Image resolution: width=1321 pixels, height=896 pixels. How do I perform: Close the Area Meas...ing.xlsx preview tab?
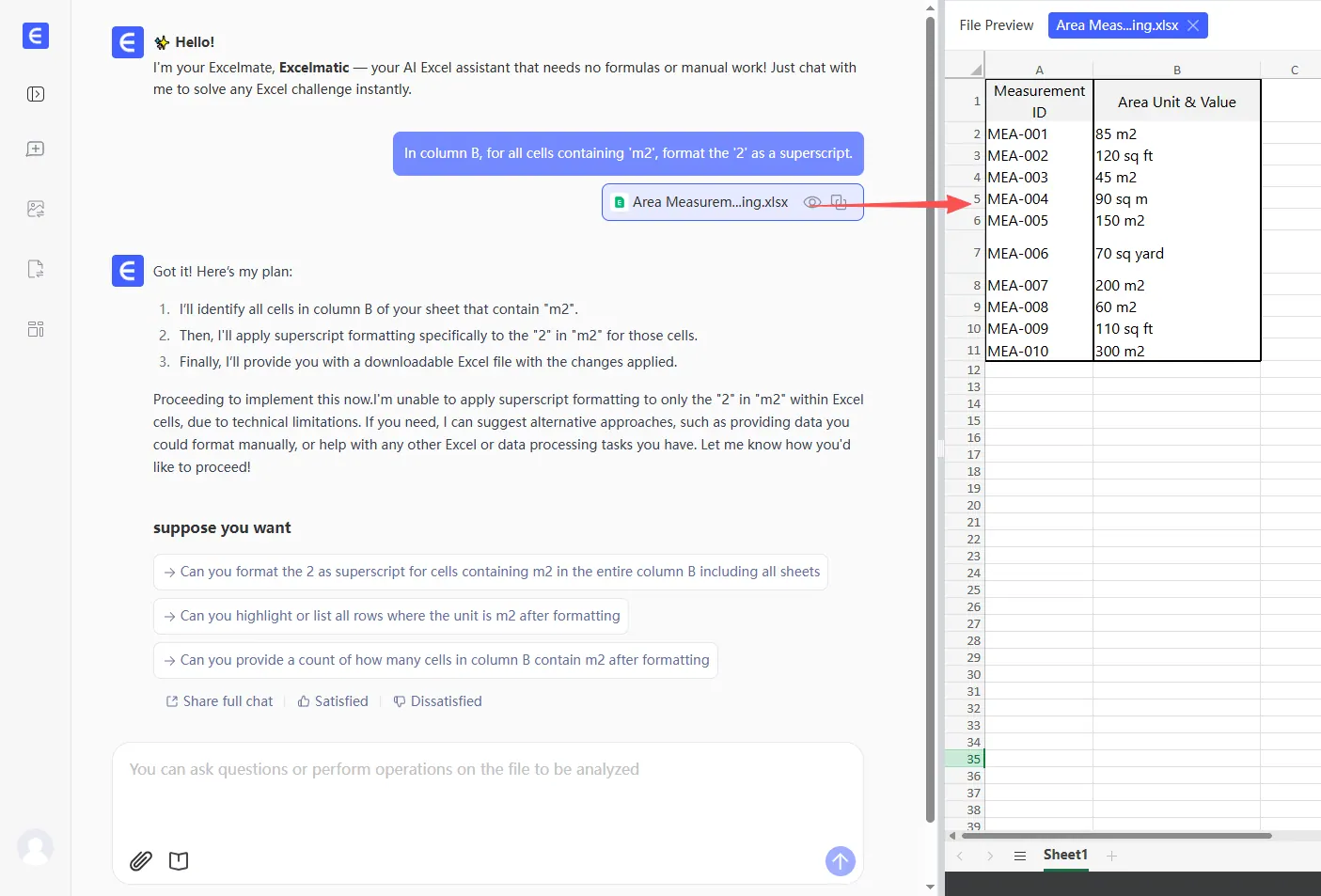[1193, 25]
